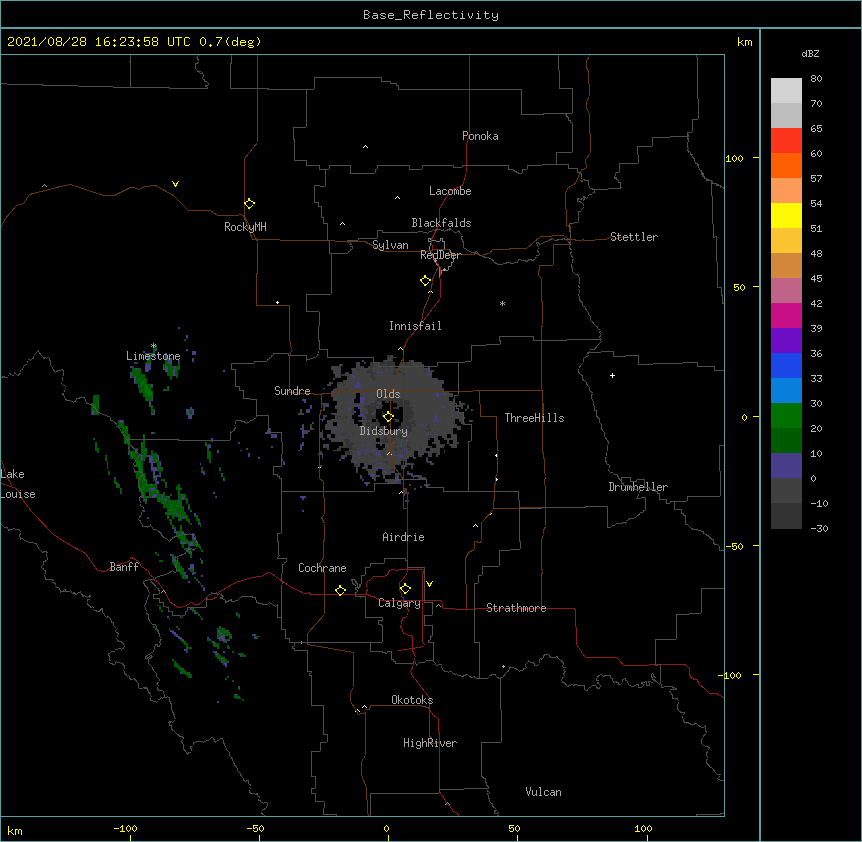Click the white asterisk east of Innisfail
This screenshot has height=842, width=862.
[502, 303]
